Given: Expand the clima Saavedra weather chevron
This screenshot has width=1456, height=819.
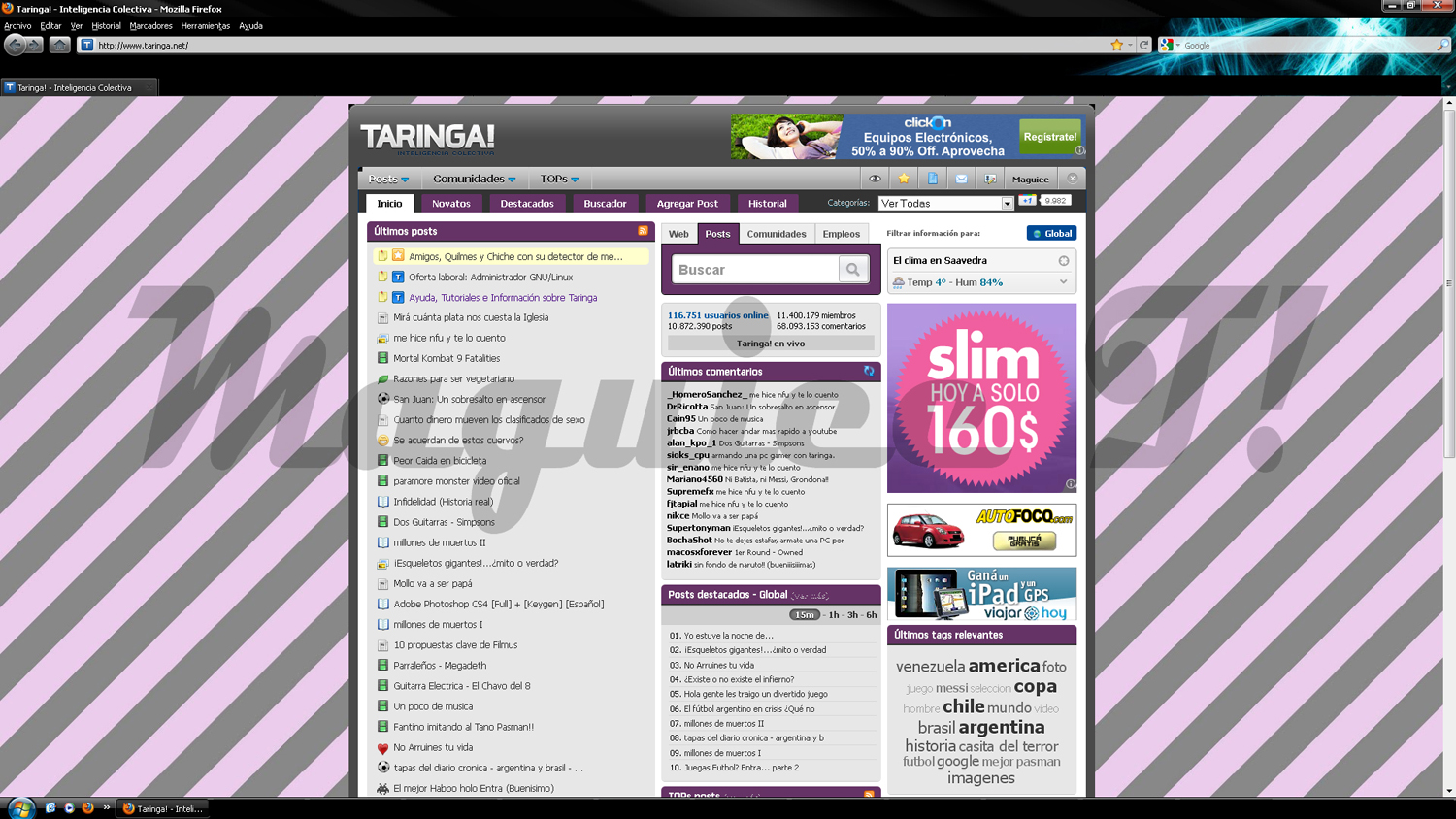Looking at the screenshot, I should click(x=1064, y=282).
